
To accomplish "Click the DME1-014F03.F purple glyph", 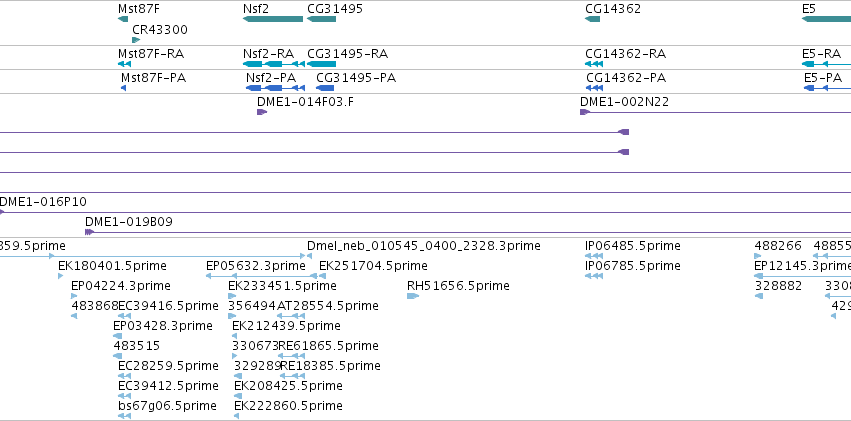I will [262, 112].
